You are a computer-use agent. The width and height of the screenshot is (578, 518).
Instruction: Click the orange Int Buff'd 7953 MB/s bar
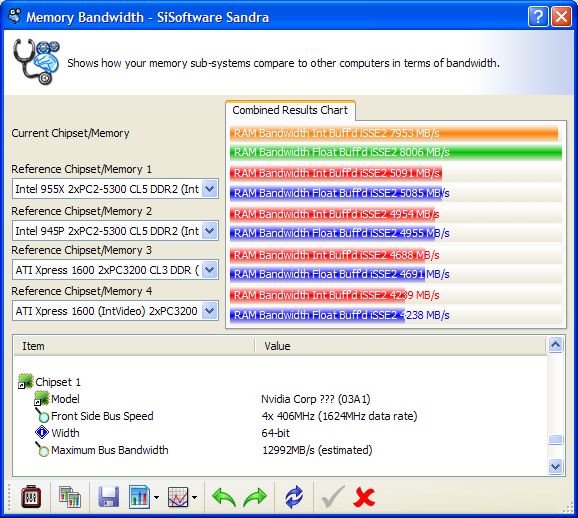click(394, 133)
